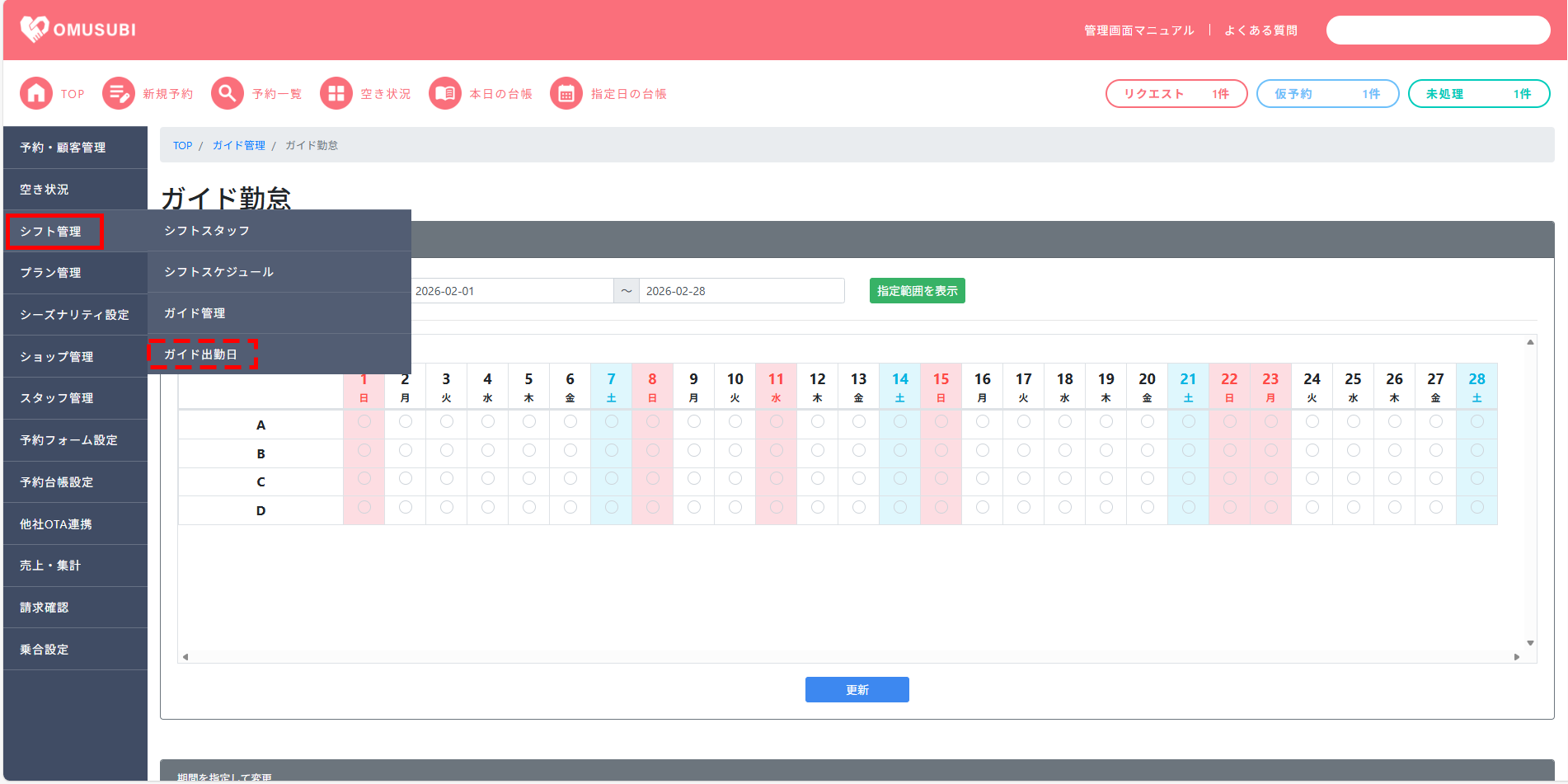The width and height of the screenshot is (1568, 784).
Task: Open the 本日の台帳 book icon
Action: 445,94
